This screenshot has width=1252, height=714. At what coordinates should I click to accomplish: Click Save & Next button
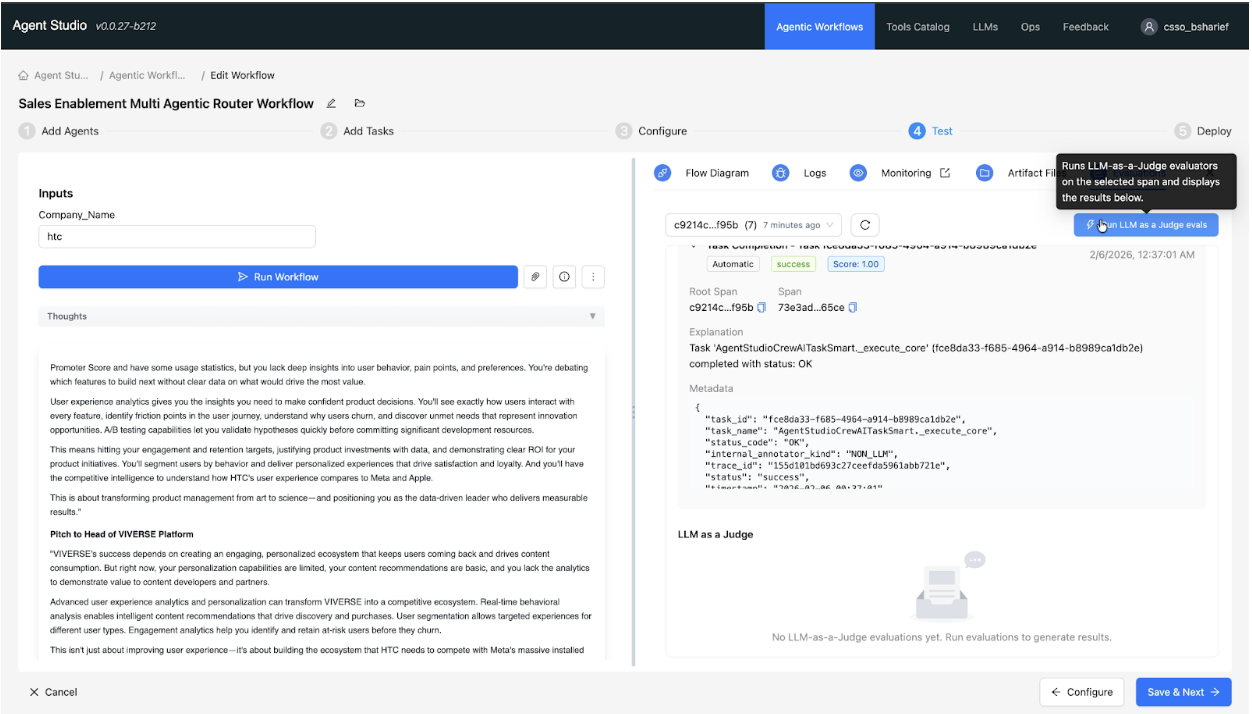point(1183,692)
